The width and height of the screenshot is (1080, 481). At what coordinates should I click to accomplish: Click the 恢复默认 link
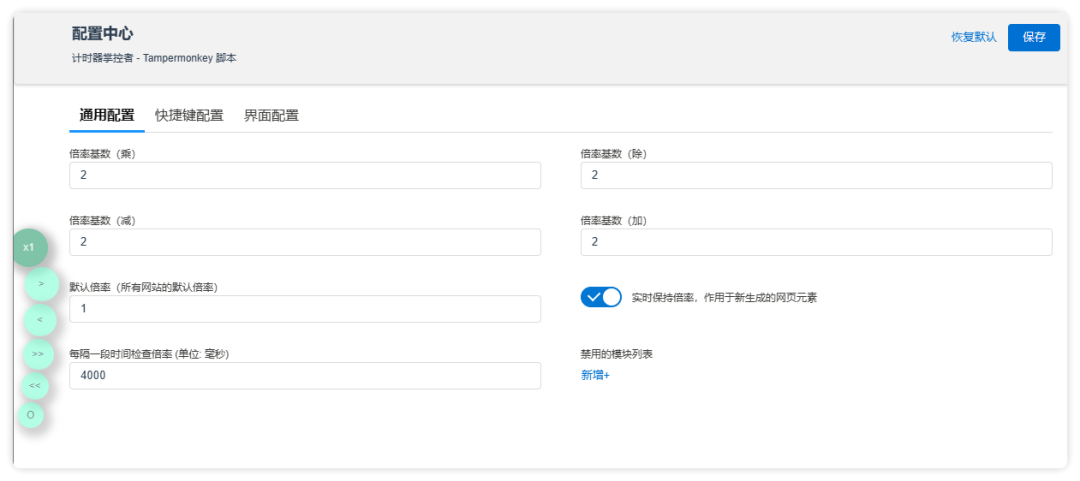[x=973, y=37]
